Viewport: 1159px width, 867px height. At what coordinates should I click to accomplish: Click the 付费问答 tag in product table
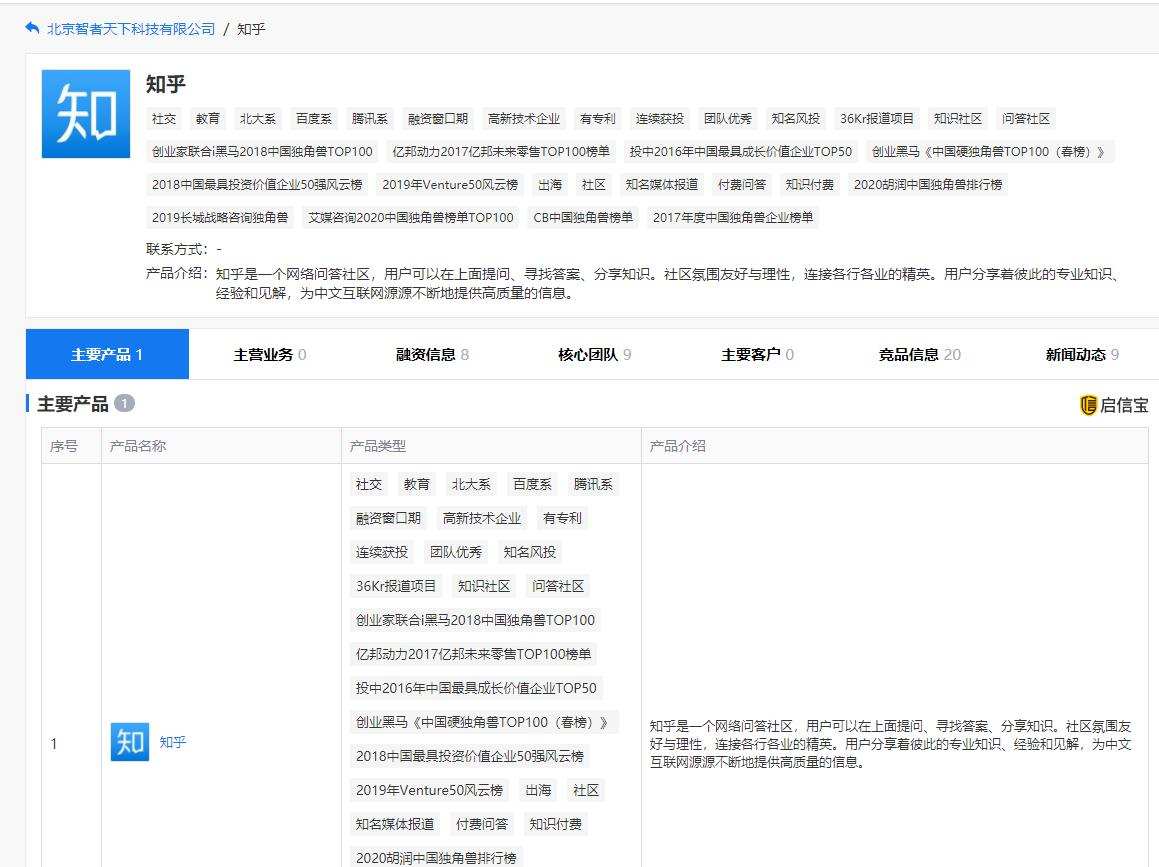482,825
